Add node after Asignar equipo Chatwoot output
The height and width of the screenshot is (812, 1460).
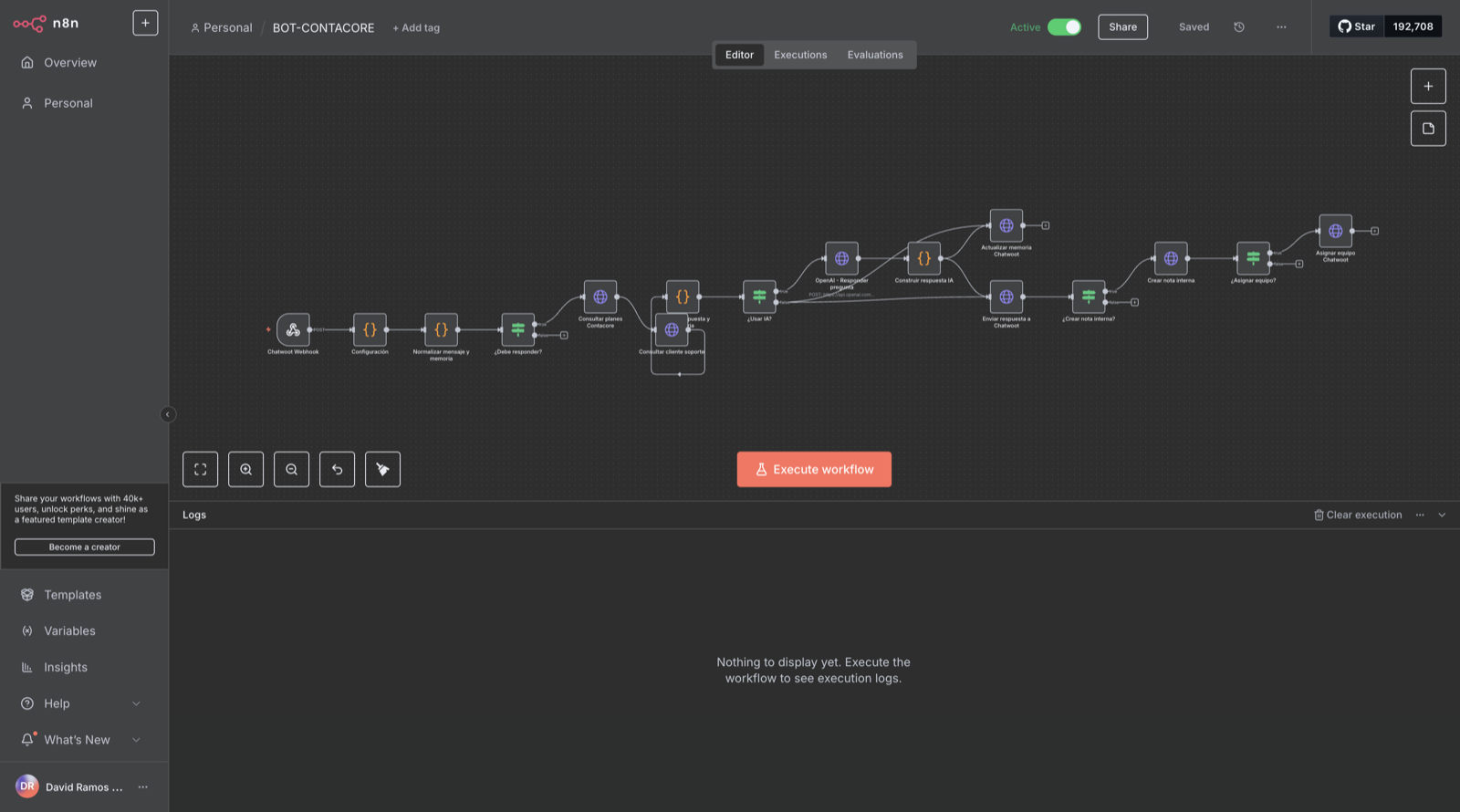click(x=1374, y=231)
